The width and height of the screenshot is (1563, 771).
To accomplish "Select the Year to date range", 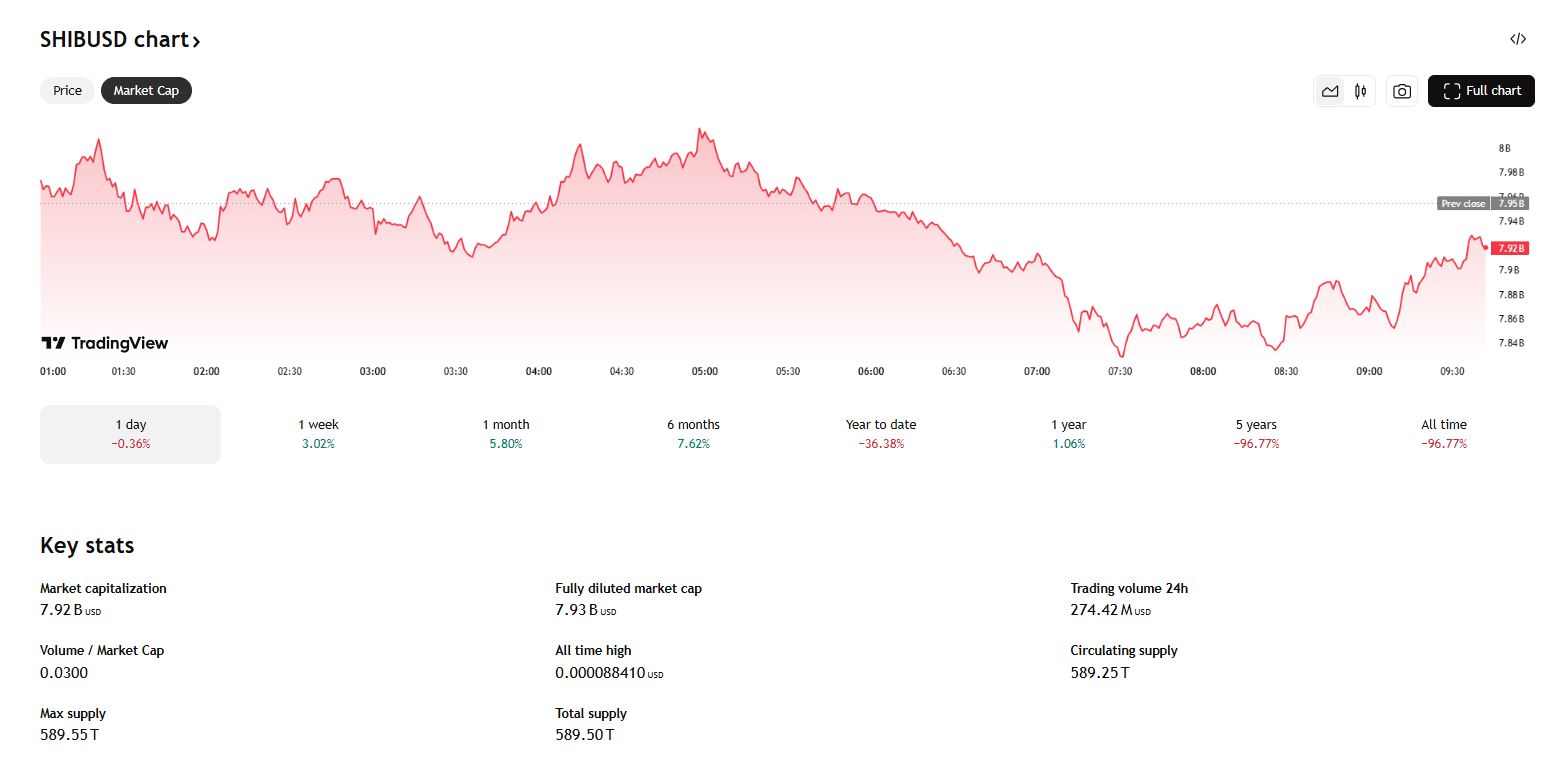I will coord(880,434).
